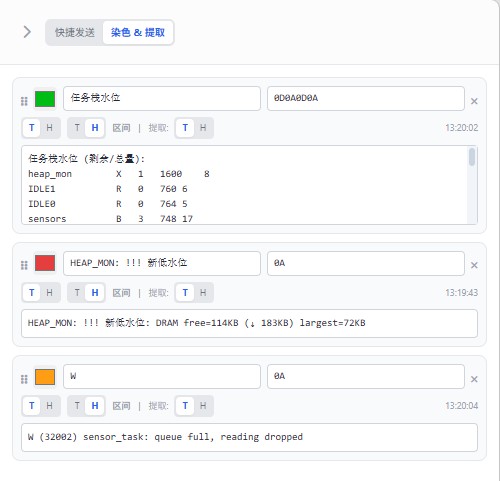Set HEAP_MON rule start mode to H
500x481 pixels.
(49, 293)
